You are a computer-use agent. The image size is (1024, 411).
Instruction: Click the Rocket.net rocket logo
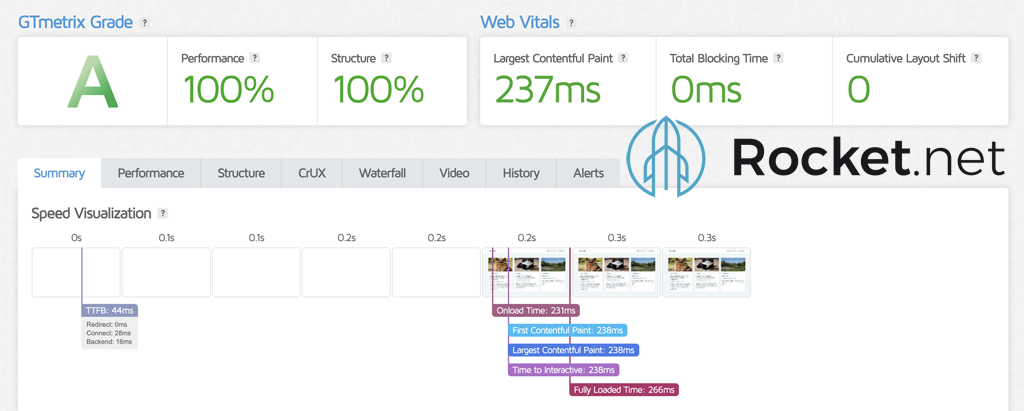(665, 156)
